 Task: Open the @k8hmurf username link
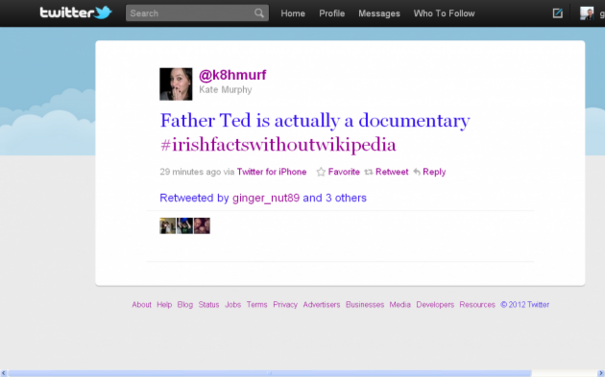point(232,75)
